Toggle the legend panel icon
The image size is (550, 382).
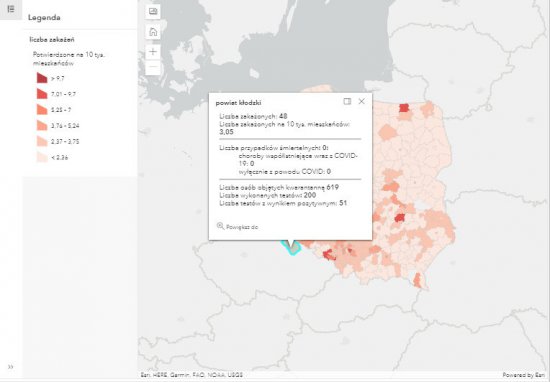click(x=11, y=9)
